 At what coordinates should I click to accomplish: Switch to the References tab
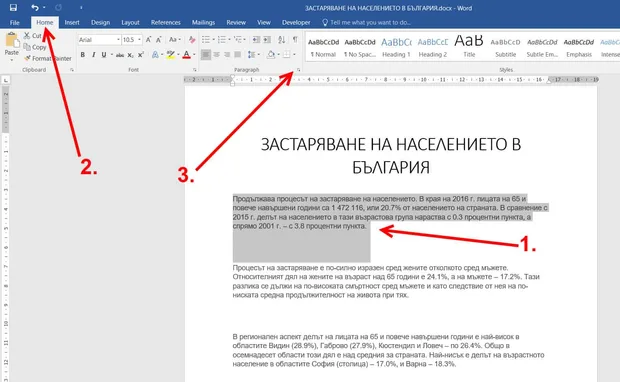[166, 23]
